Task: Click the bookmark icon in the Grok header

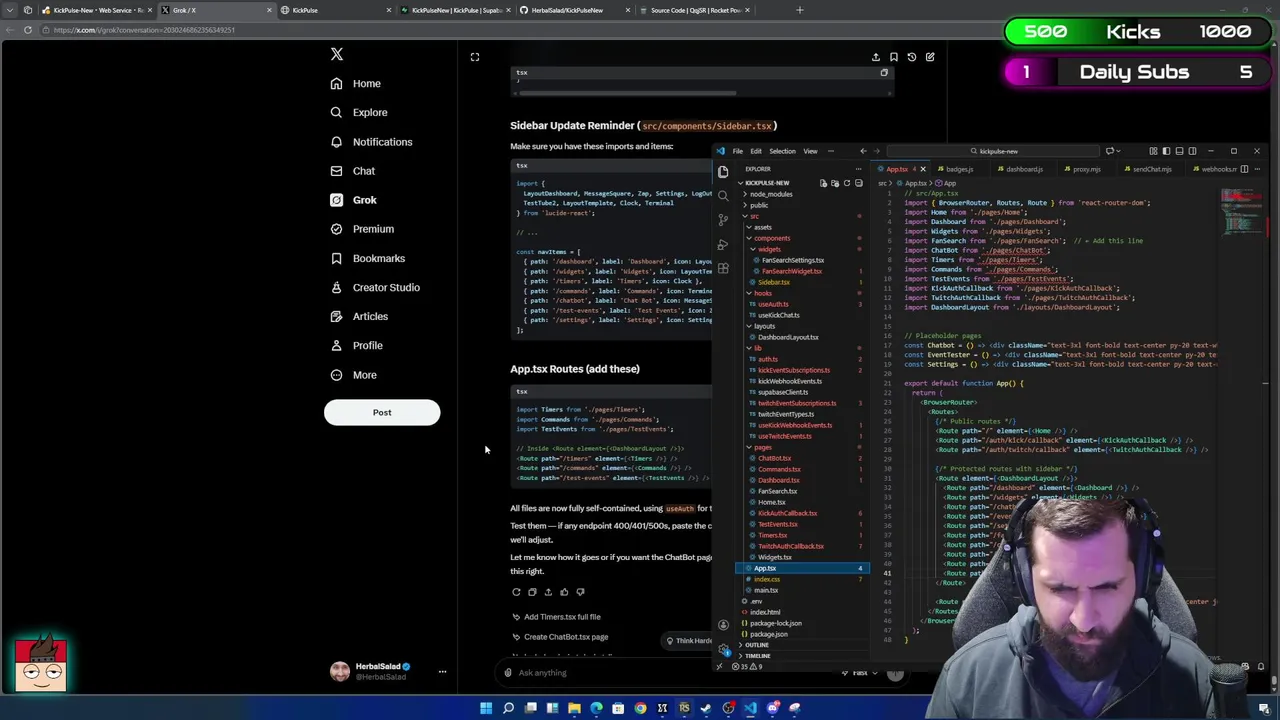Action: 894,57
